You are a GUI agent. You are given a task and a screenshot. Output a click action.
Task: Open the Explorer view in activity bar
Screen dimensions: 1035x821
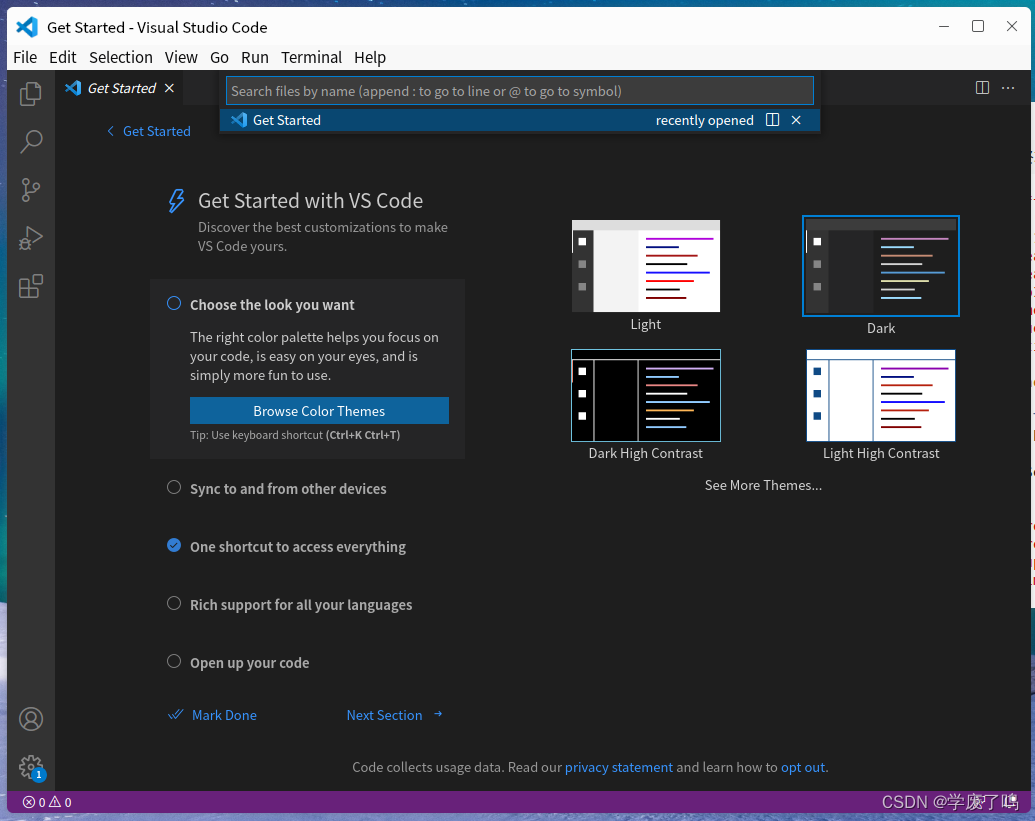click(30, 94)
